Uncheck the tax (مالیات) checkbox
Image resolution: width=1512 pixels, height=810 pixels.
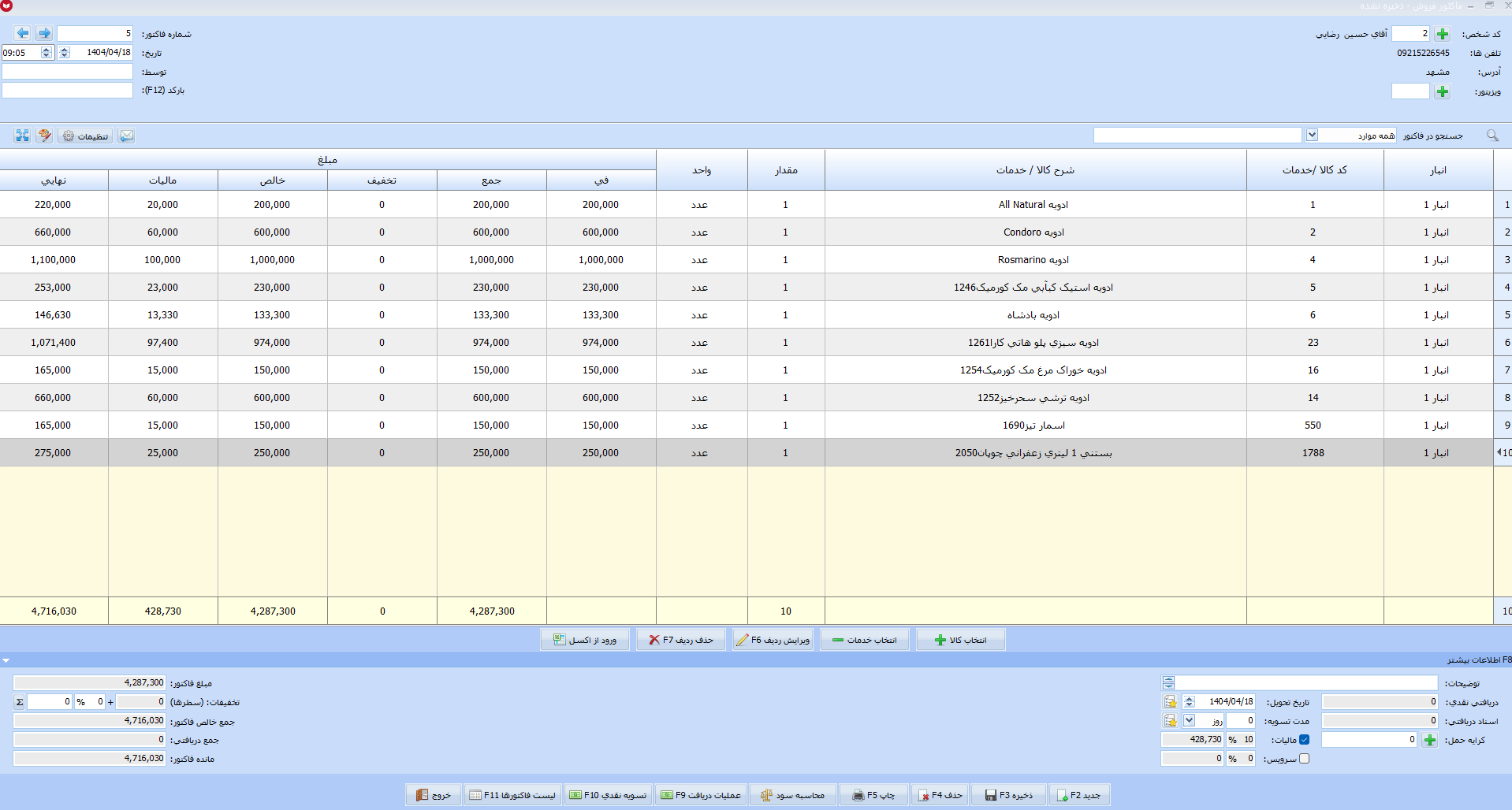tap(1304, 740)
